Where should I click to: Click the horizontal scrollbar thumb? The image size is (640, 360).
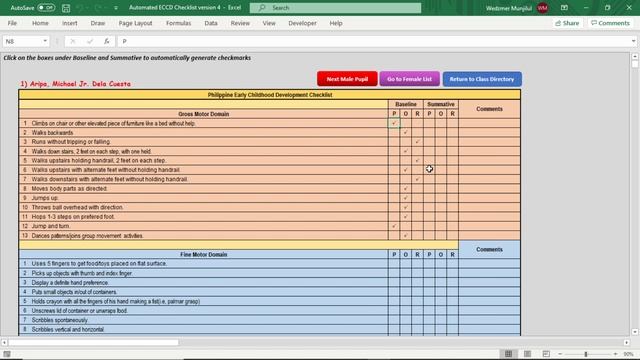click(93, 342)
